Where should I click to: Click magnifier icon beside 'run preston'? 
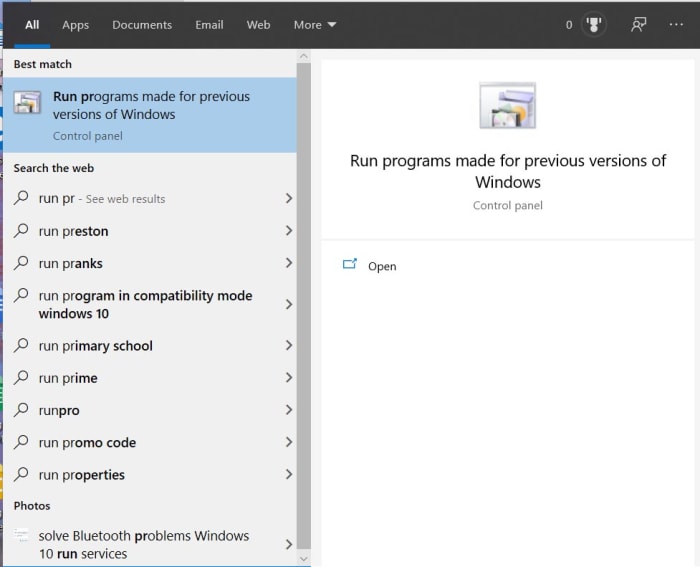point(21,230)
